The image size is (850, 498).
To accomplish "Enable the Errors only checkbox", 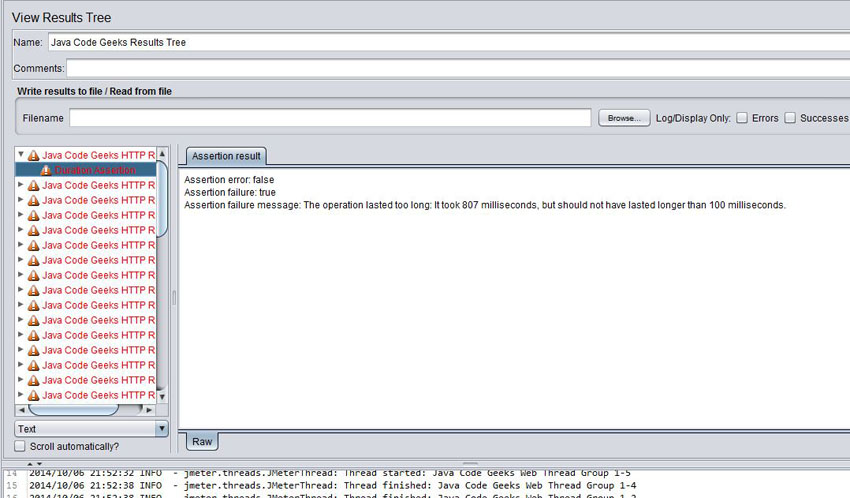I will [x=742, y=118].
